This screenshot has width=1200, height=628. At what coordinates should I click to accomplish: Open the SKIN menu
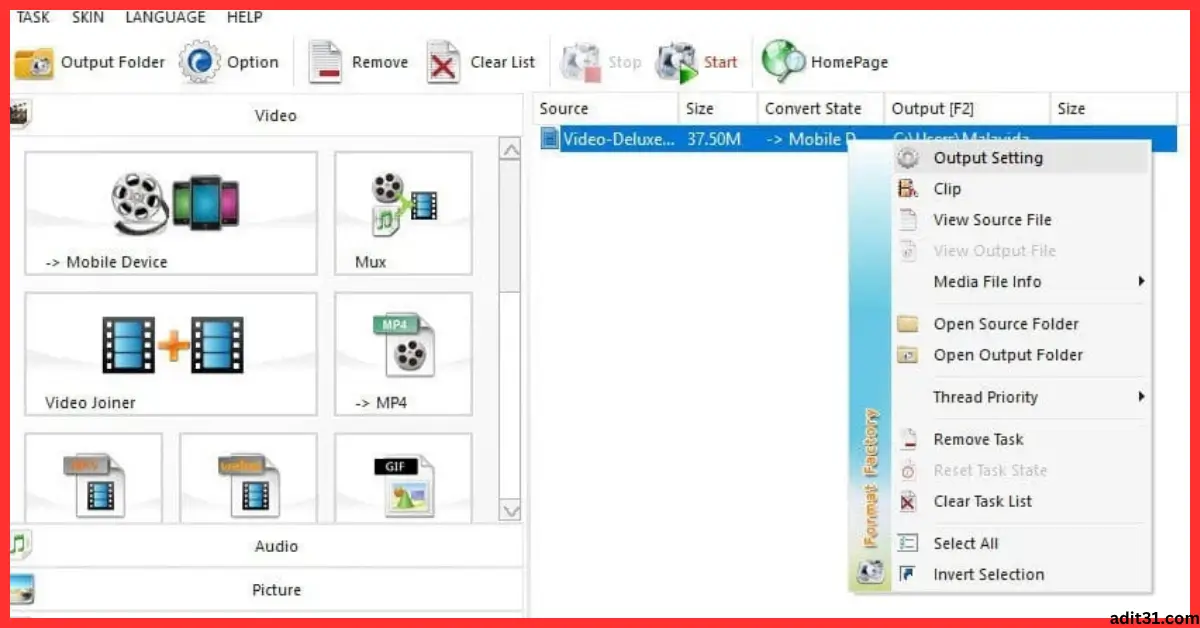[88, 17]
